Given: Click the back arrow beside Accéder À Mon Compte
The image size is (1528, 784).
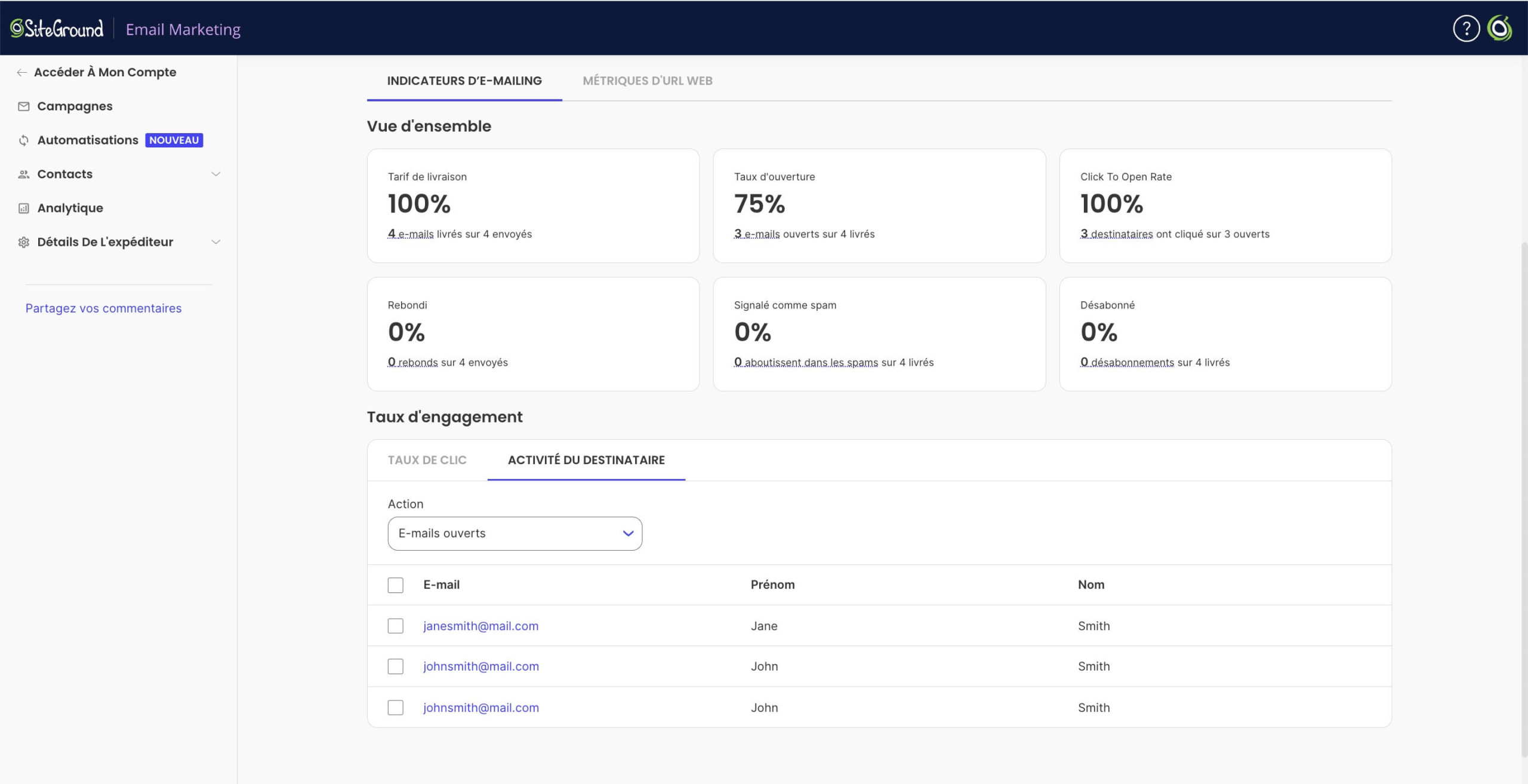Looking at the screenshot, I should [22, 72].
